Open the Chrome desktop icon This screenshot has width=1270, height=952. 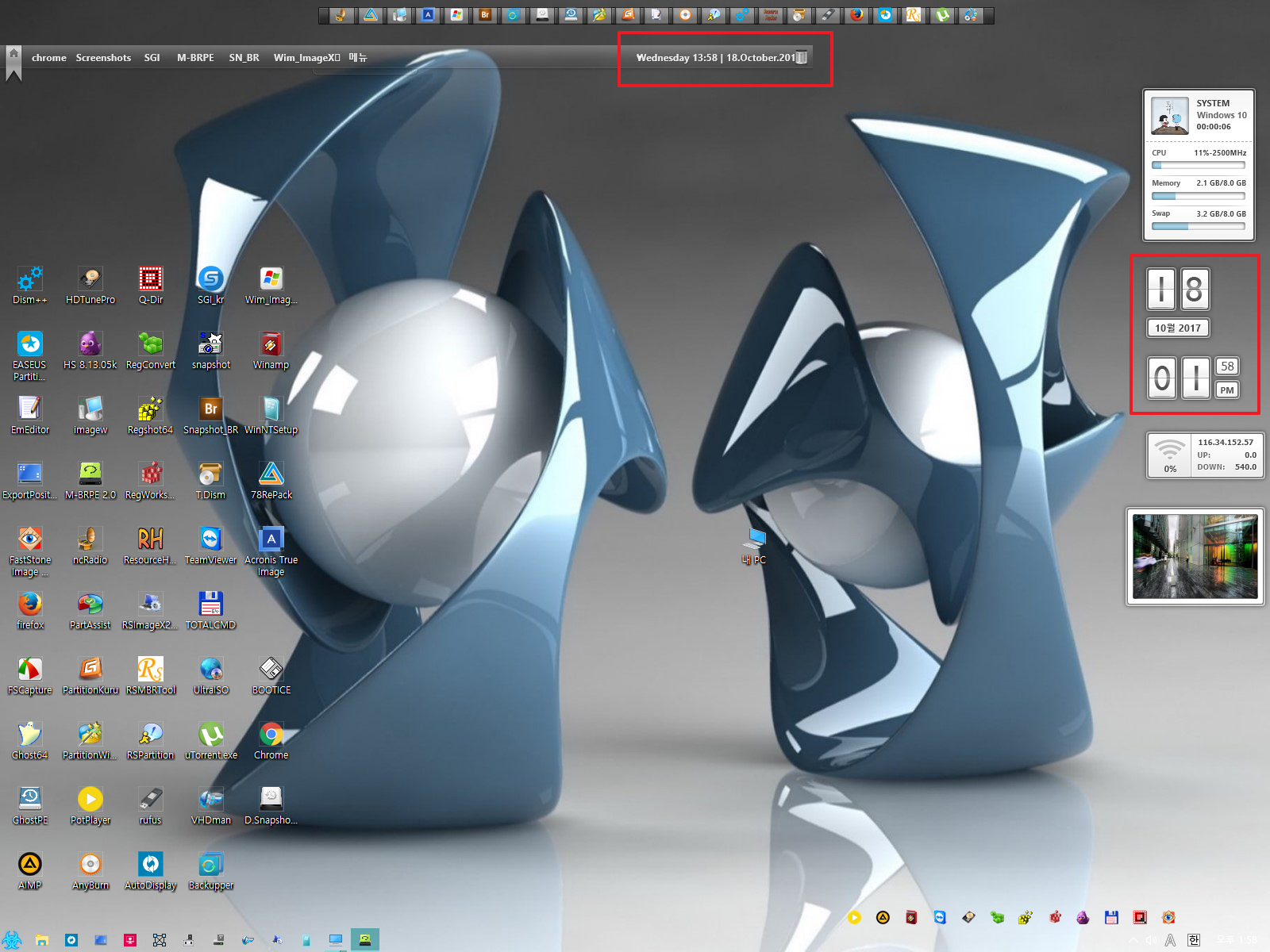point(271,741)
